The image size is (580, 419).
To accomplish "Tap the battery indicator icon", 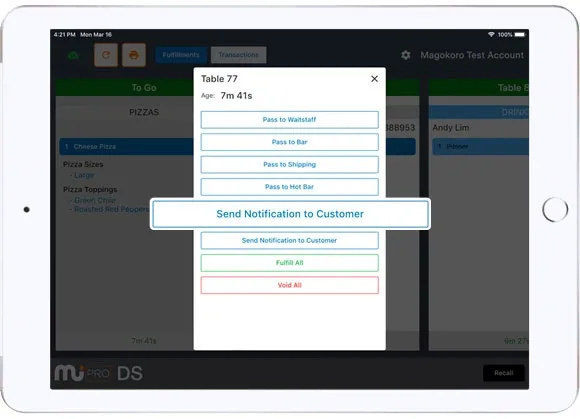I will click(x=520, y=34).
